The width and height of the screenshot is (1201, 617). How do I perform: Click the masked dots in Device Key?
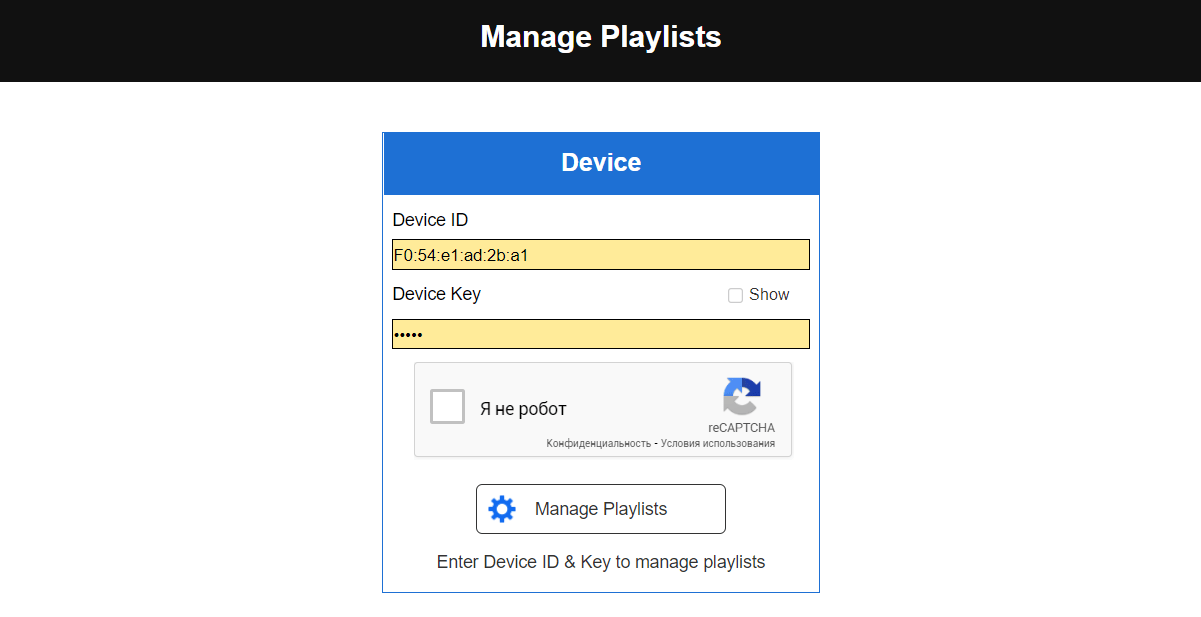tap(408, 334)
